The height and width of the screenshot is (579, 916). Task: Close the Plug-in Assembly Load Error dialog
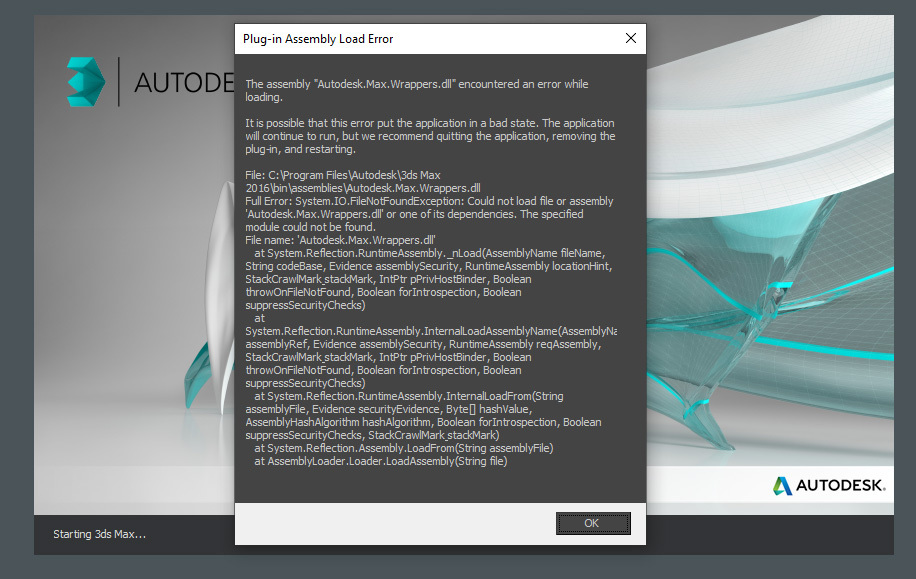(x=631, y=39)
